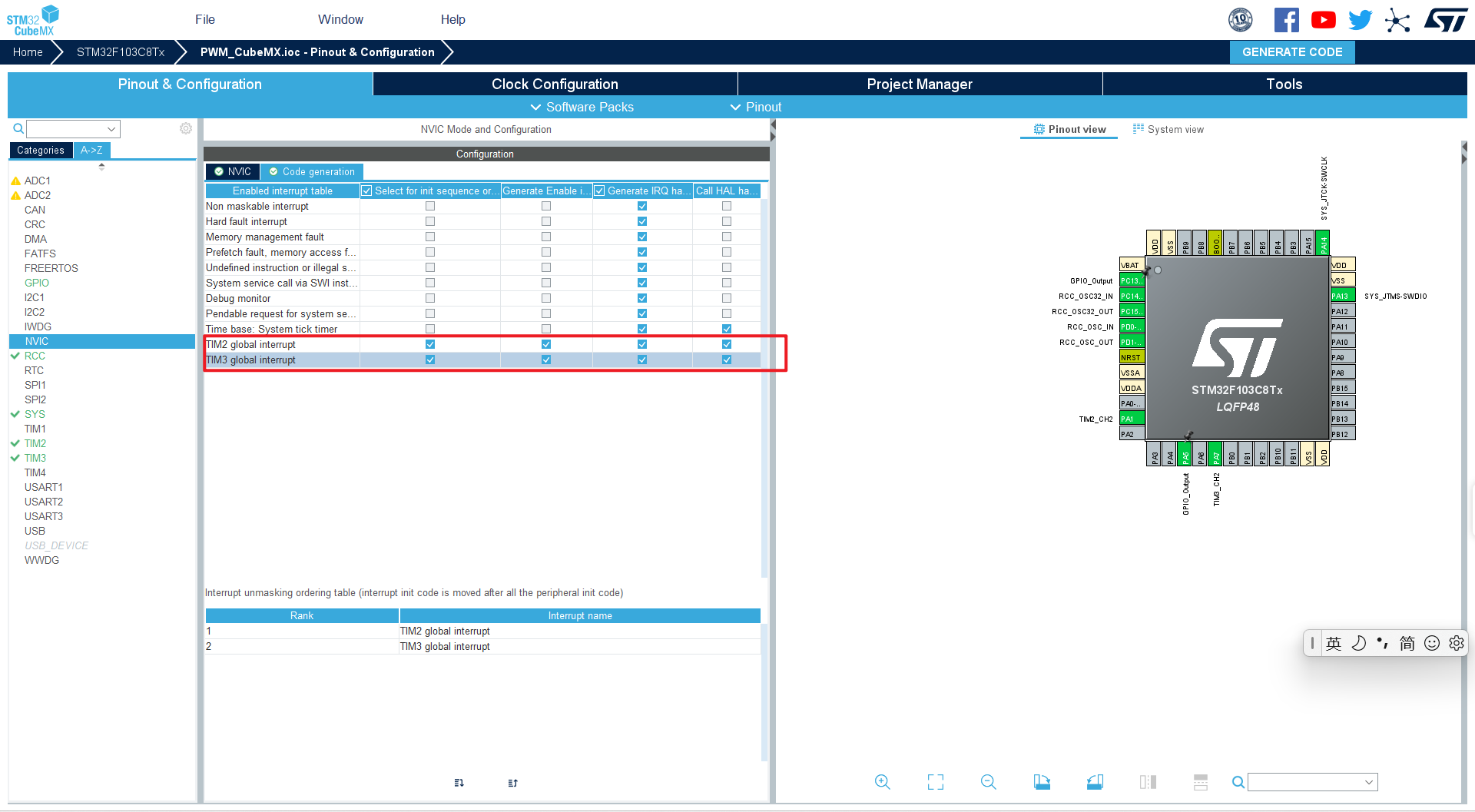1475x812 pixels.
Task: Rotate the chip counter-clockwise
Action: 1095,782
